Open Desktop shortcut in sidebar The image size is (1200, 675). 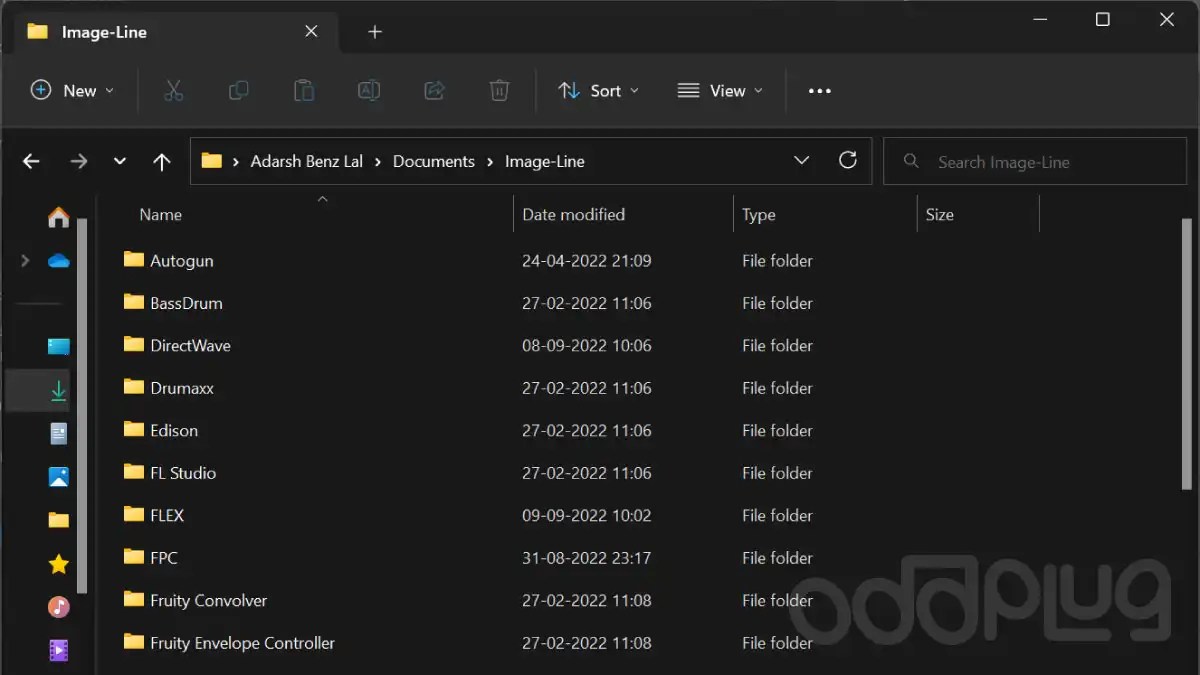click(x=59, y=347)
